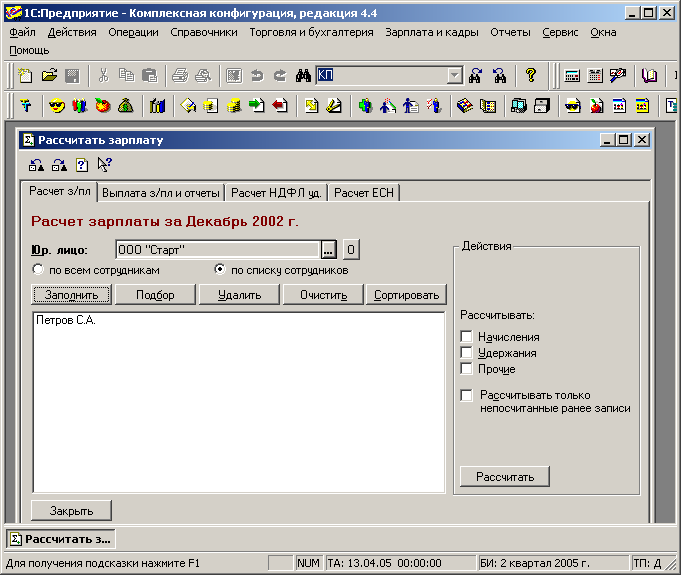
Task: Click the Cut scissors icon
Action: [103, 76]
